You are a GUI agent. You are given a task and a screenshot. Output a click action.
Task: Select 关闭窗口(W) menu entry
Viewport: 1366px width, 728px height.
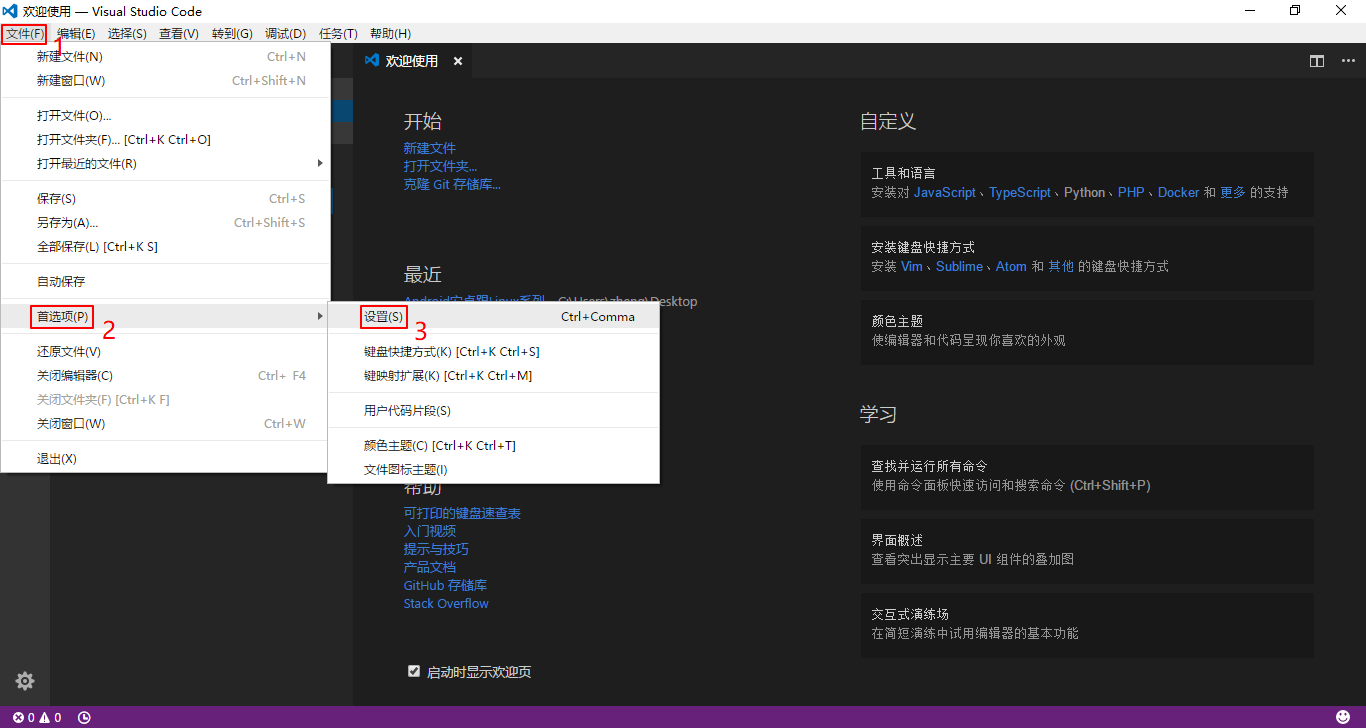point(165,423)
